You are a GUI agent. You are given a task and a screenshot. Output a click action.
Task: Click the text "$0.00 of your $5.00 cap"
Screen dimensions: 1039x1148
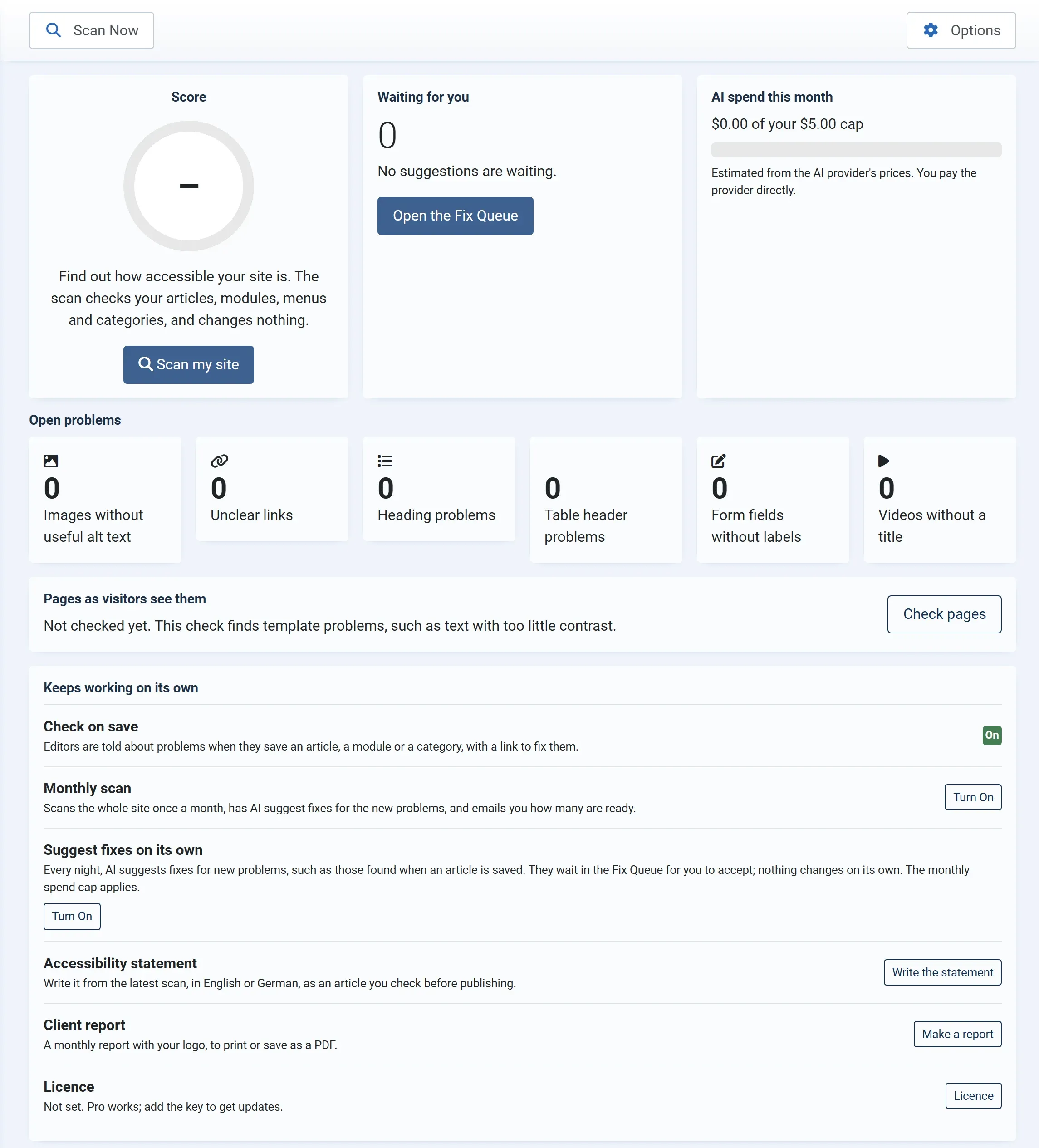787,123
